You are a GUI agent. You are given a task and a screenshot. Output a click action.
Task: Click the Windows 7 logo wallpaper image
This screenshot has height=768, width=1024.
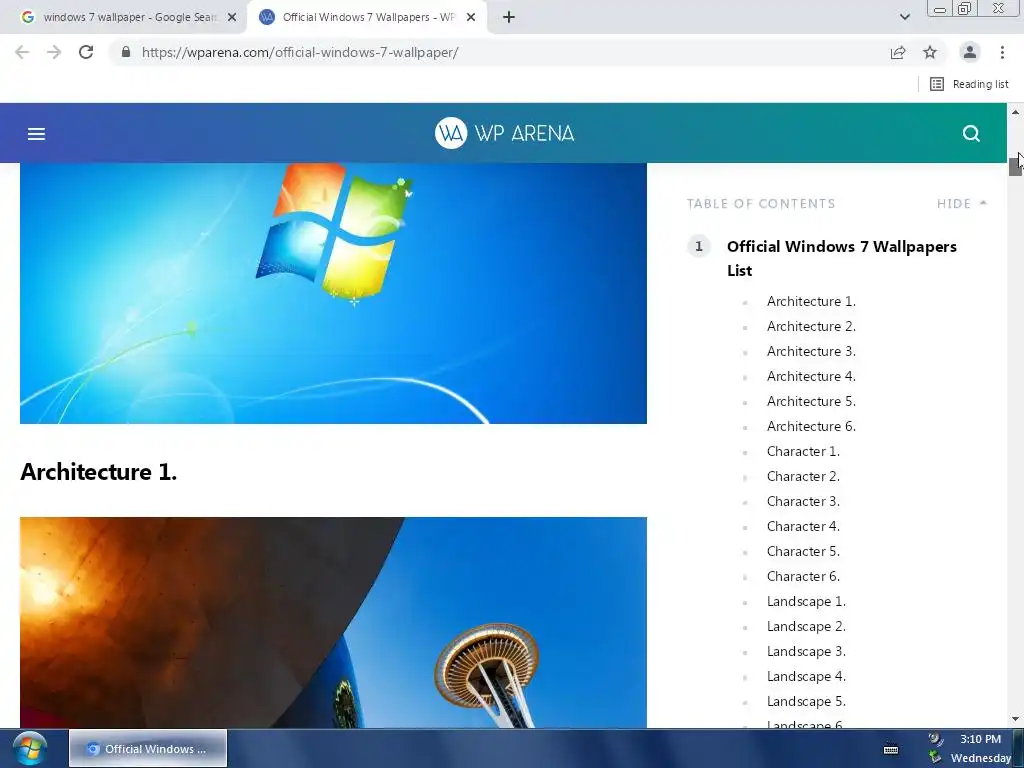[333, 293]
